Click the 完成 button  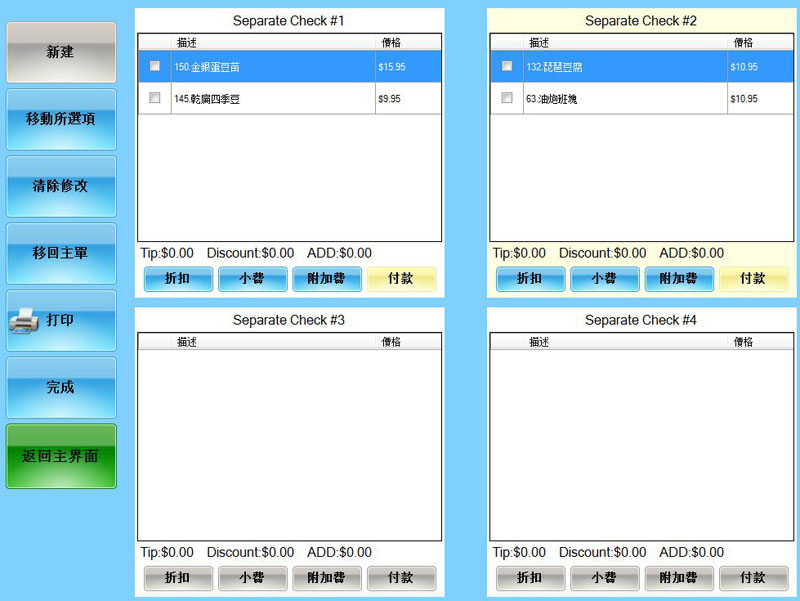click(x=60, y=387)
